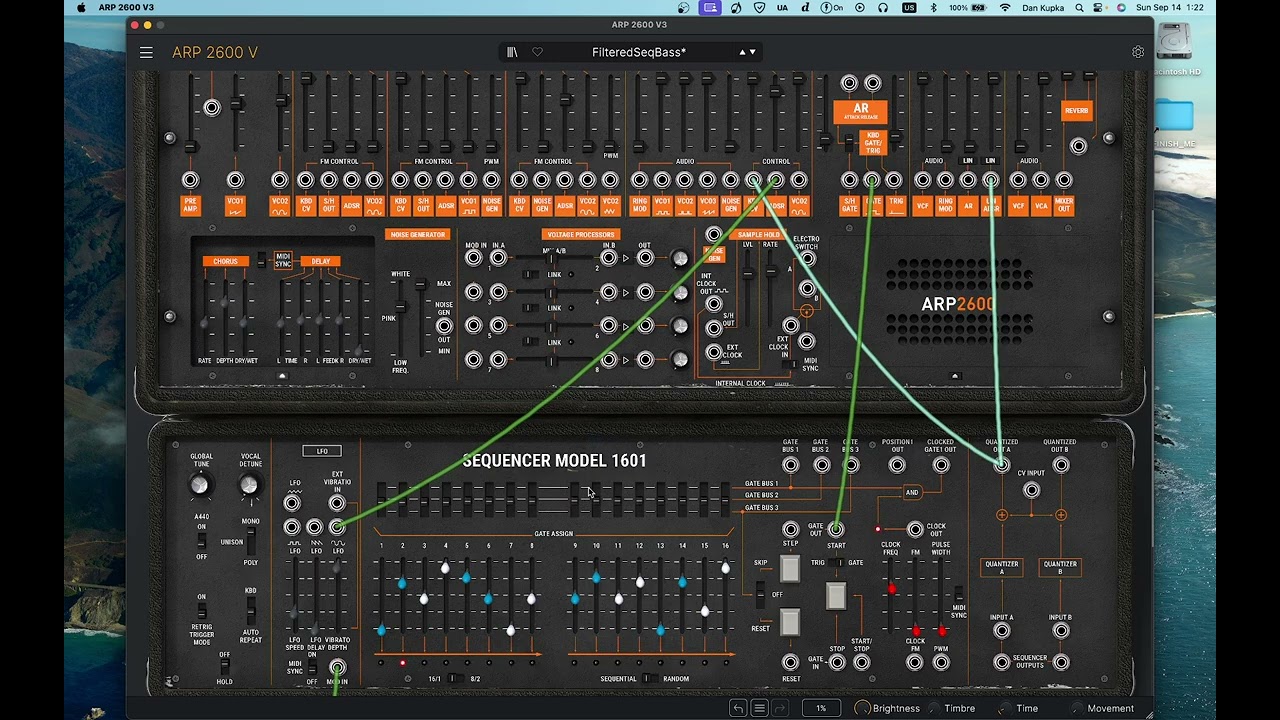1280x720 pixels.
Task: Click the sequencer Step button
Action: pyautogui.click(x=790, y=570)
